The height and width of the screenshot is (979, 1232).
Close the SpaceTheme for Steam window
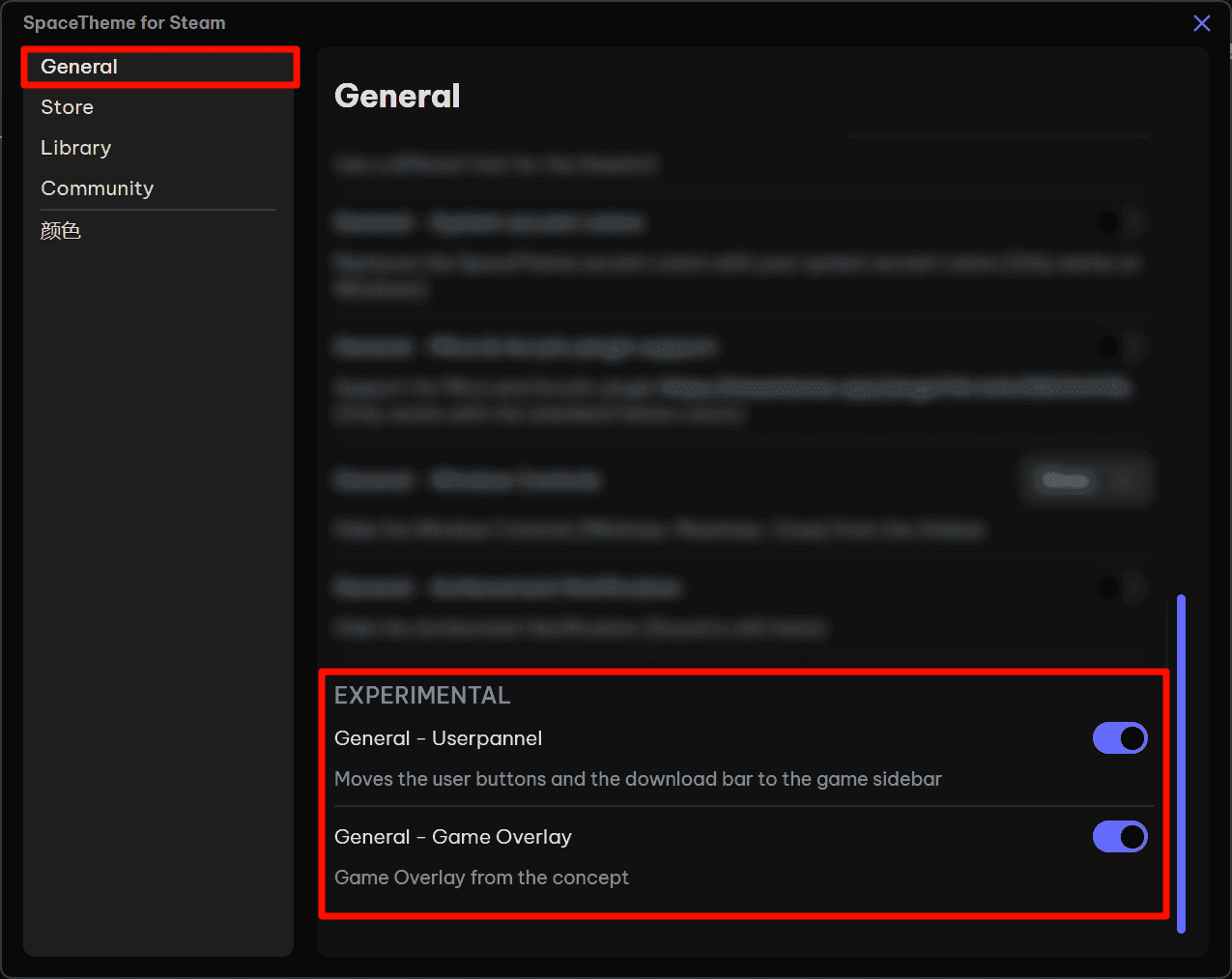tap(1201, 23)
